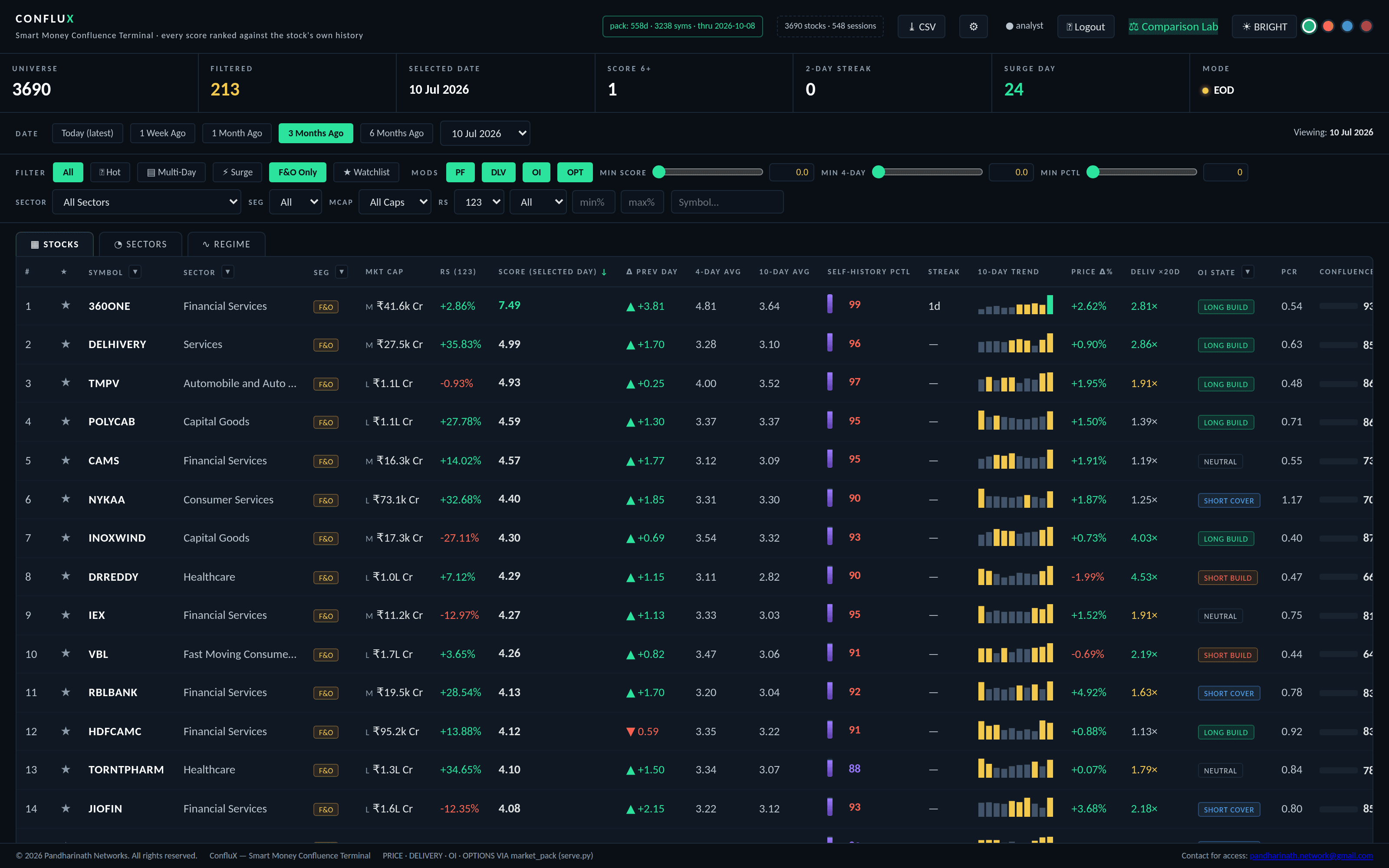Star the RBLBANK row
This screenshot has width=1389, height=868.
66,692
